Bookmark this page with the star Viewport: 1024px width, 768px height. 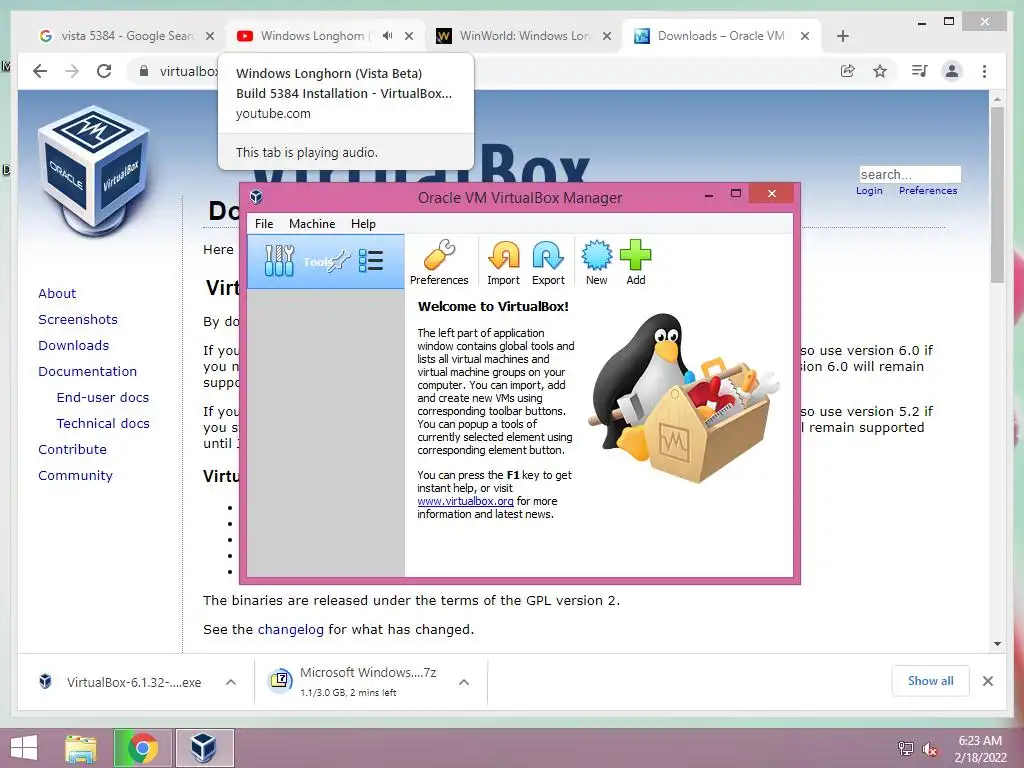click(880, 71)
